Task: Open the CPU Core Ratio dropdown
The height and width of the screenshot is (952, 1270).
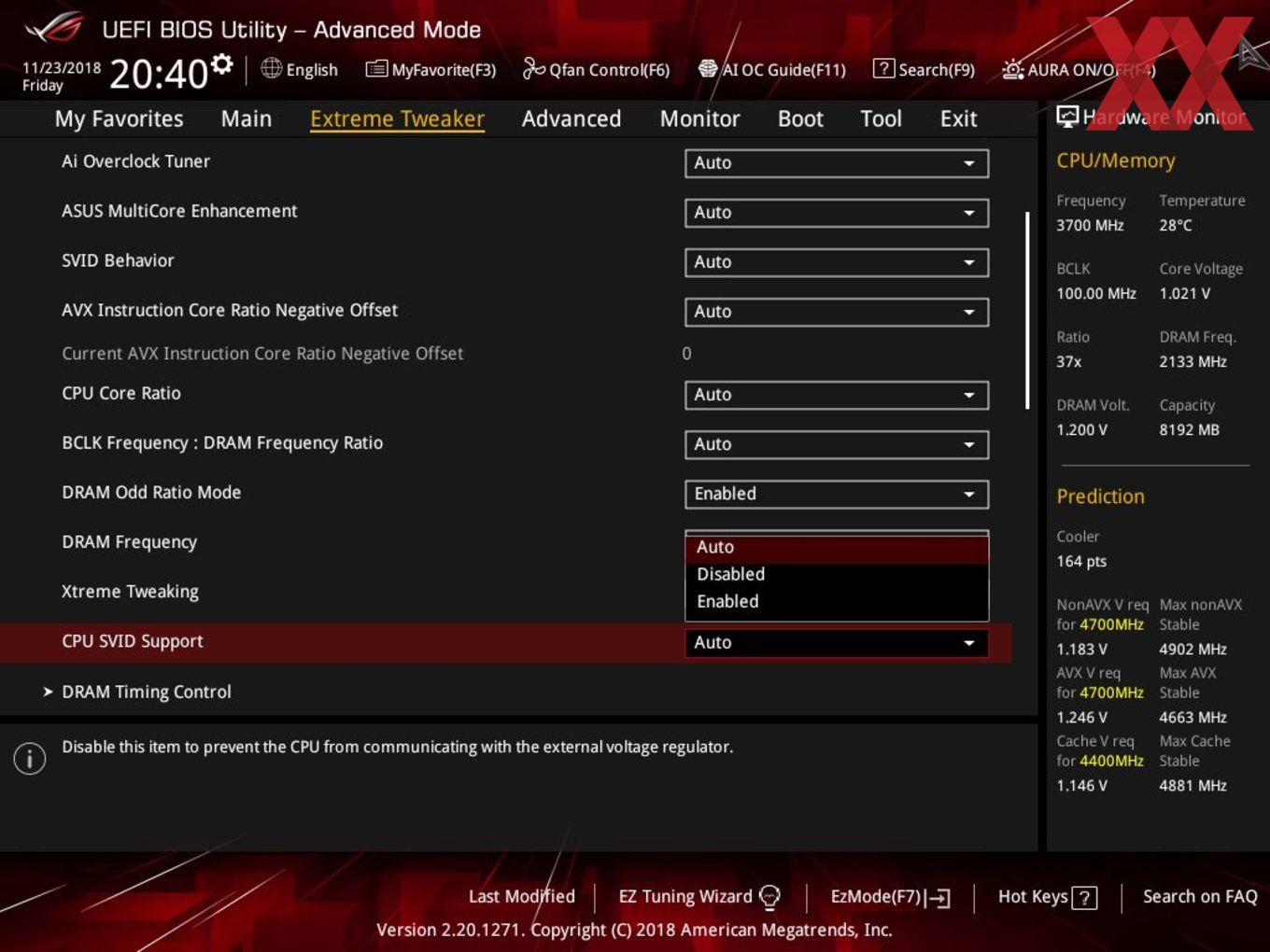Action: click(x=837, y=395)
